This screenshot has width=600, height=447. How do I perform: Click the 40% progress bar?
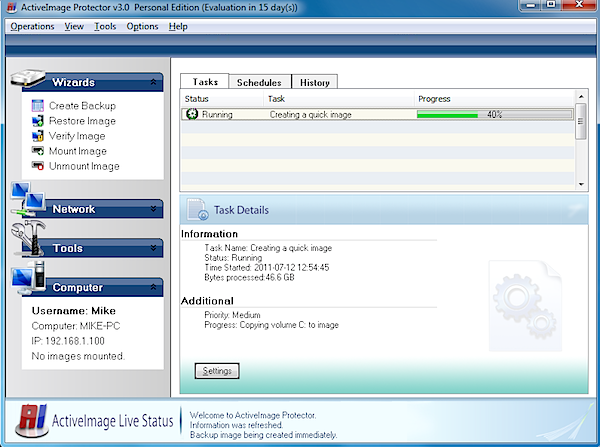click(494, 114)
